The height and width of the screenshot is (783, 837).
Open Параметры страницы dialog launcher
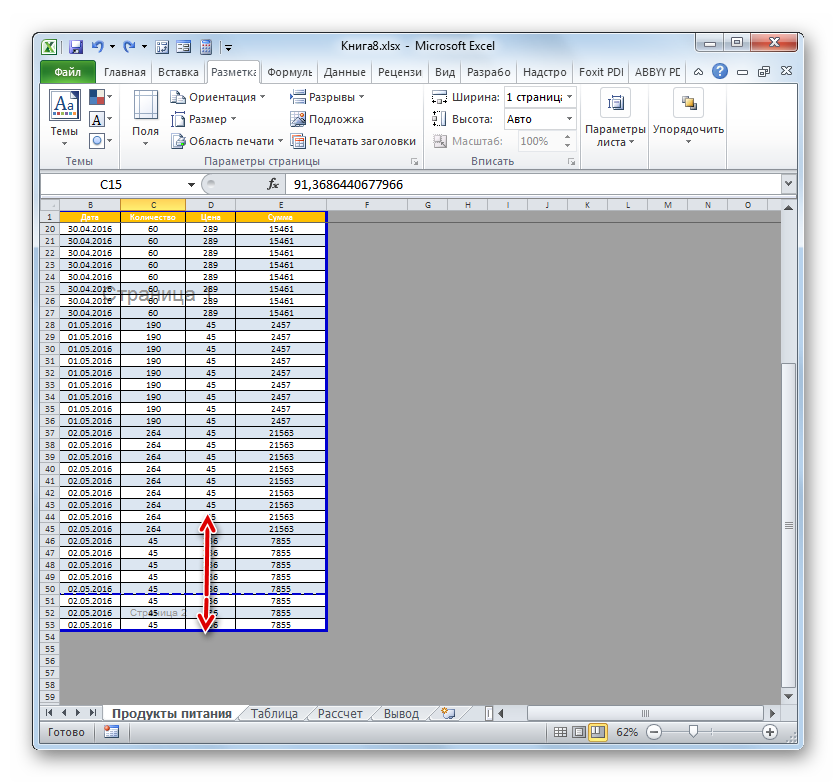414,162
